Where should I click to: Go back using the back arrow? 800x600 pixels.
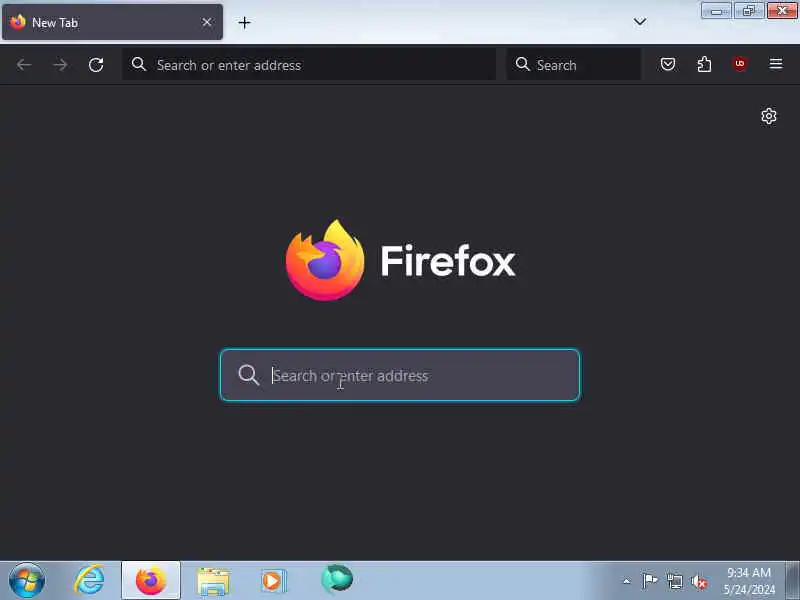tap(24, 65)
